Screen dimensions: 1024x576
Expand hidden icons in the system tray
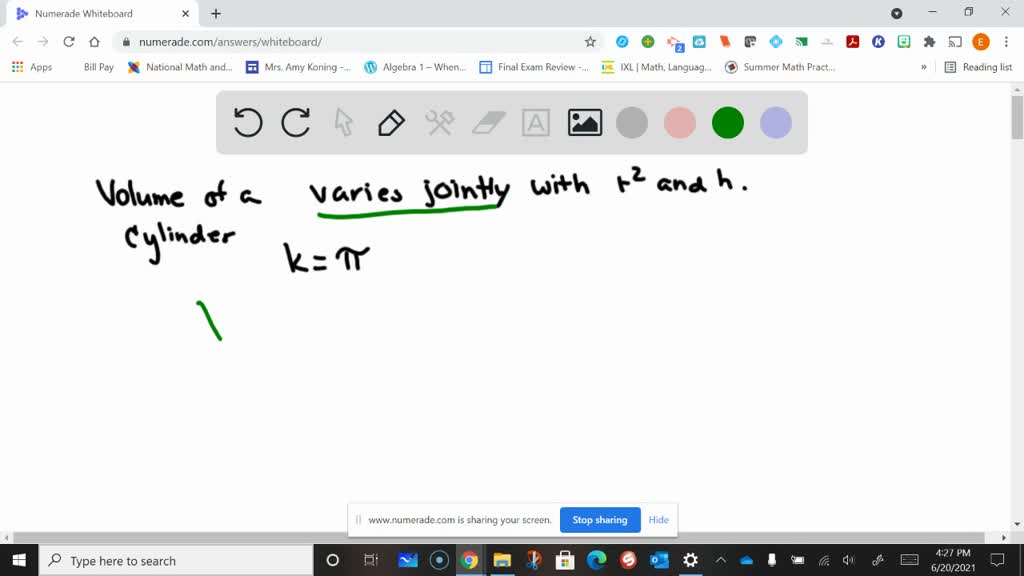tap(721, 561)
